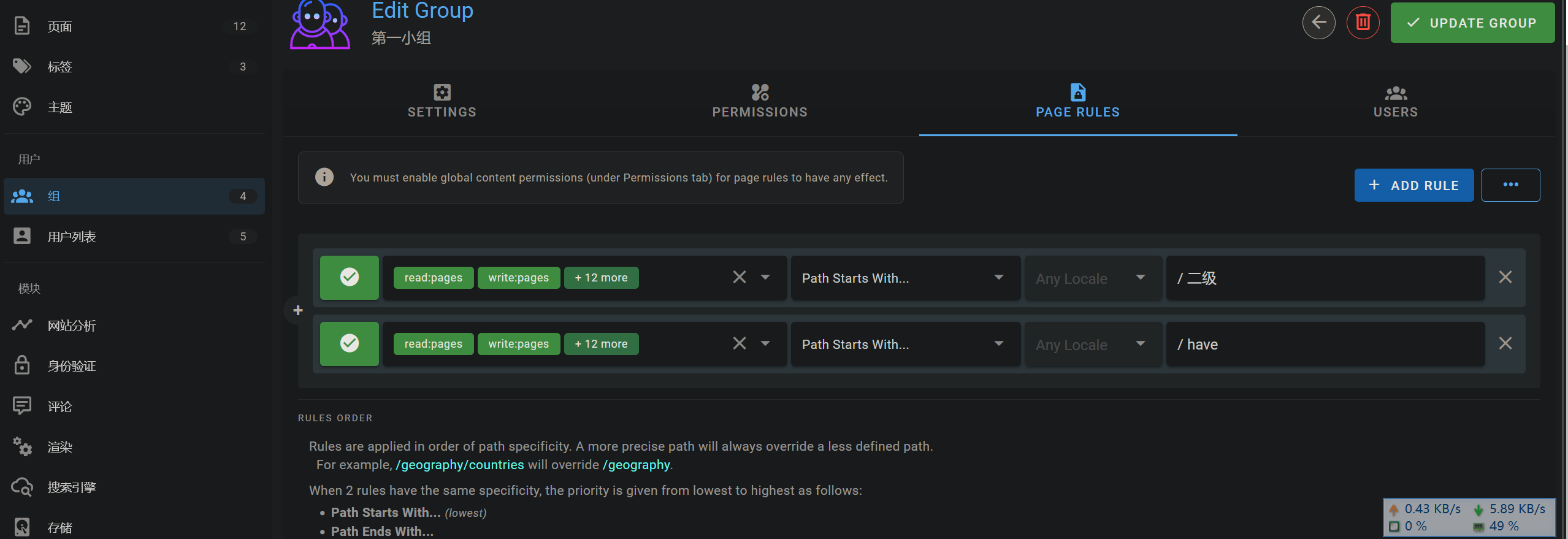Open 主题 (theme) in the sidebar

[x=60, y=107]
